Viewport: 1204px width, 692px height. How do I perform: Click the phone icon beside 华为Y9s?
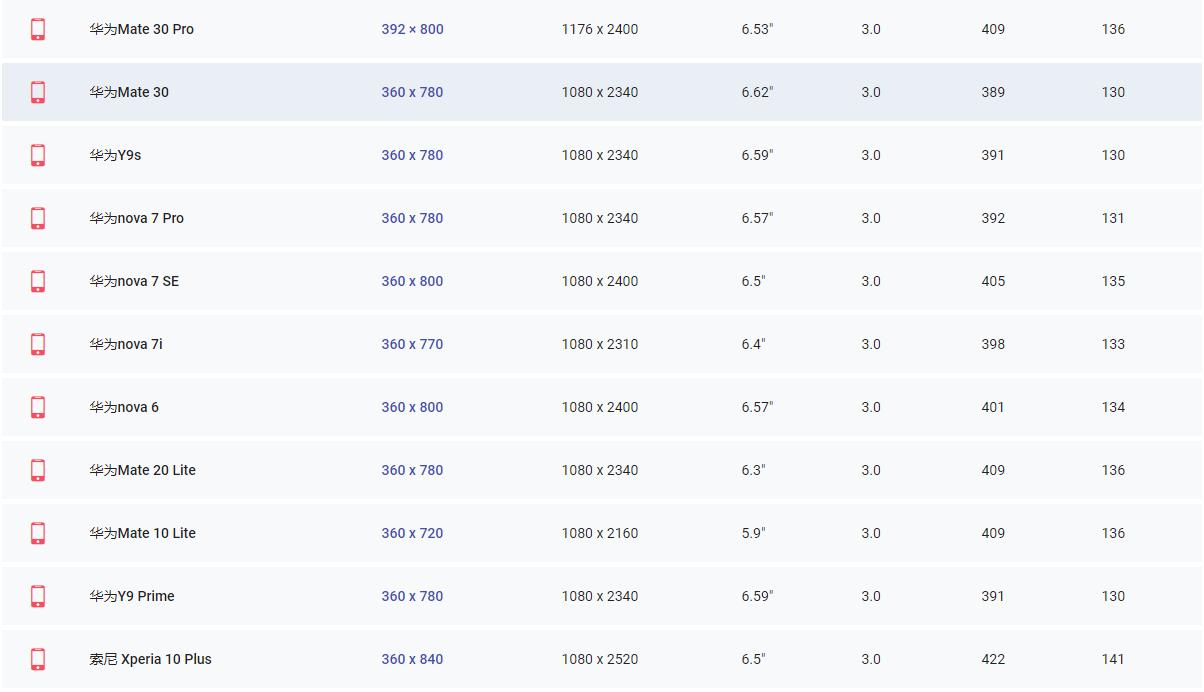38,155
